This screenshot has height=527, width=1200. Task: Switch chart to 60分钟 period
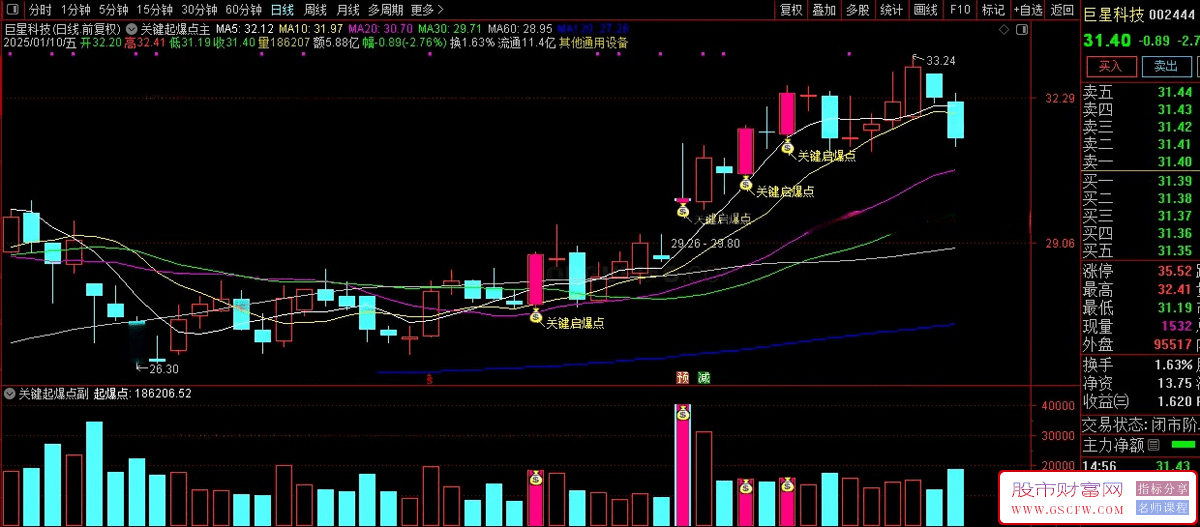pyautogui.click(x=243, y=10)
